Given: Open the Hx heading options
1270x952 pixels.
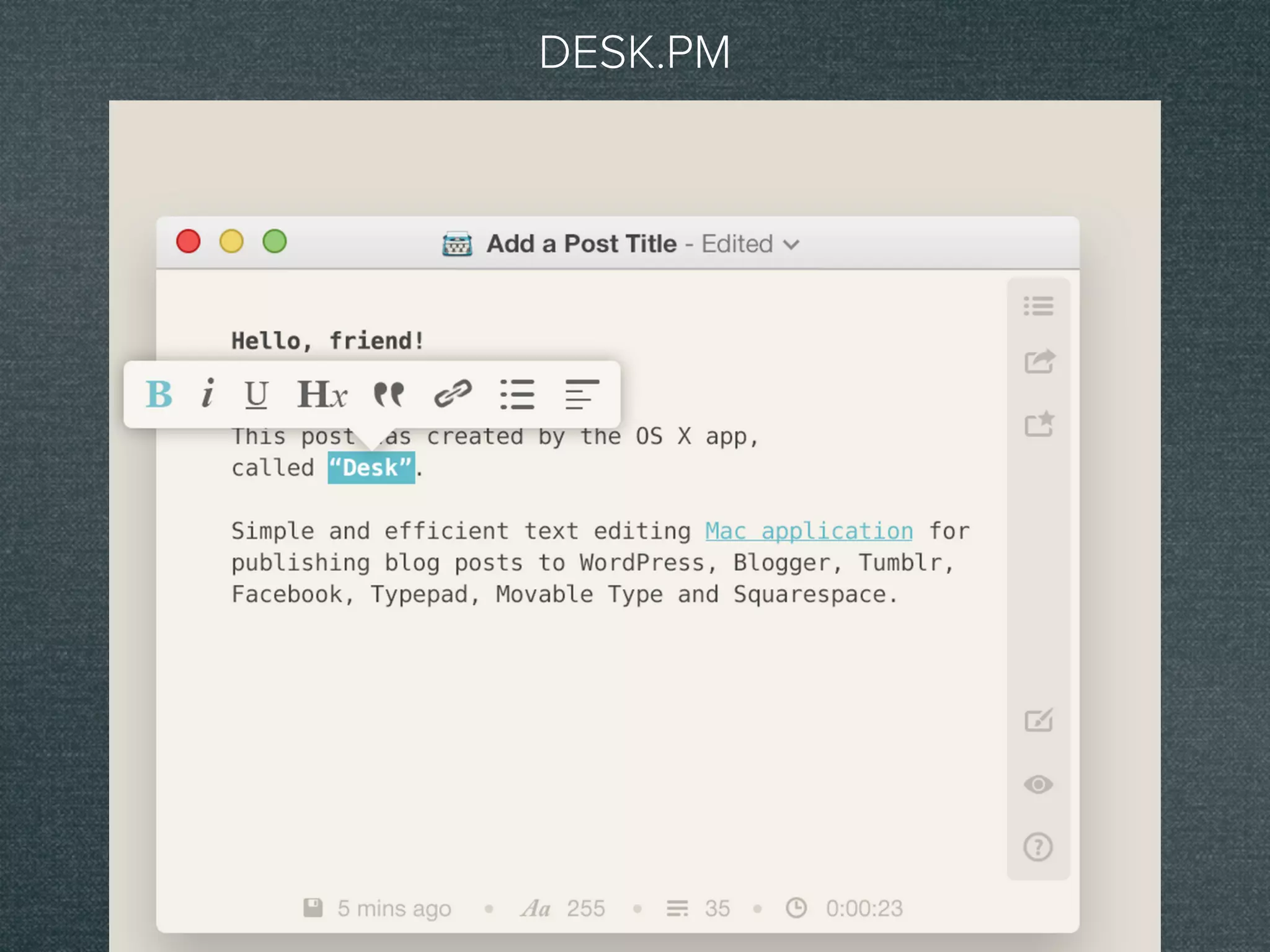Looking at the screenshot, I should coord(322,394).
